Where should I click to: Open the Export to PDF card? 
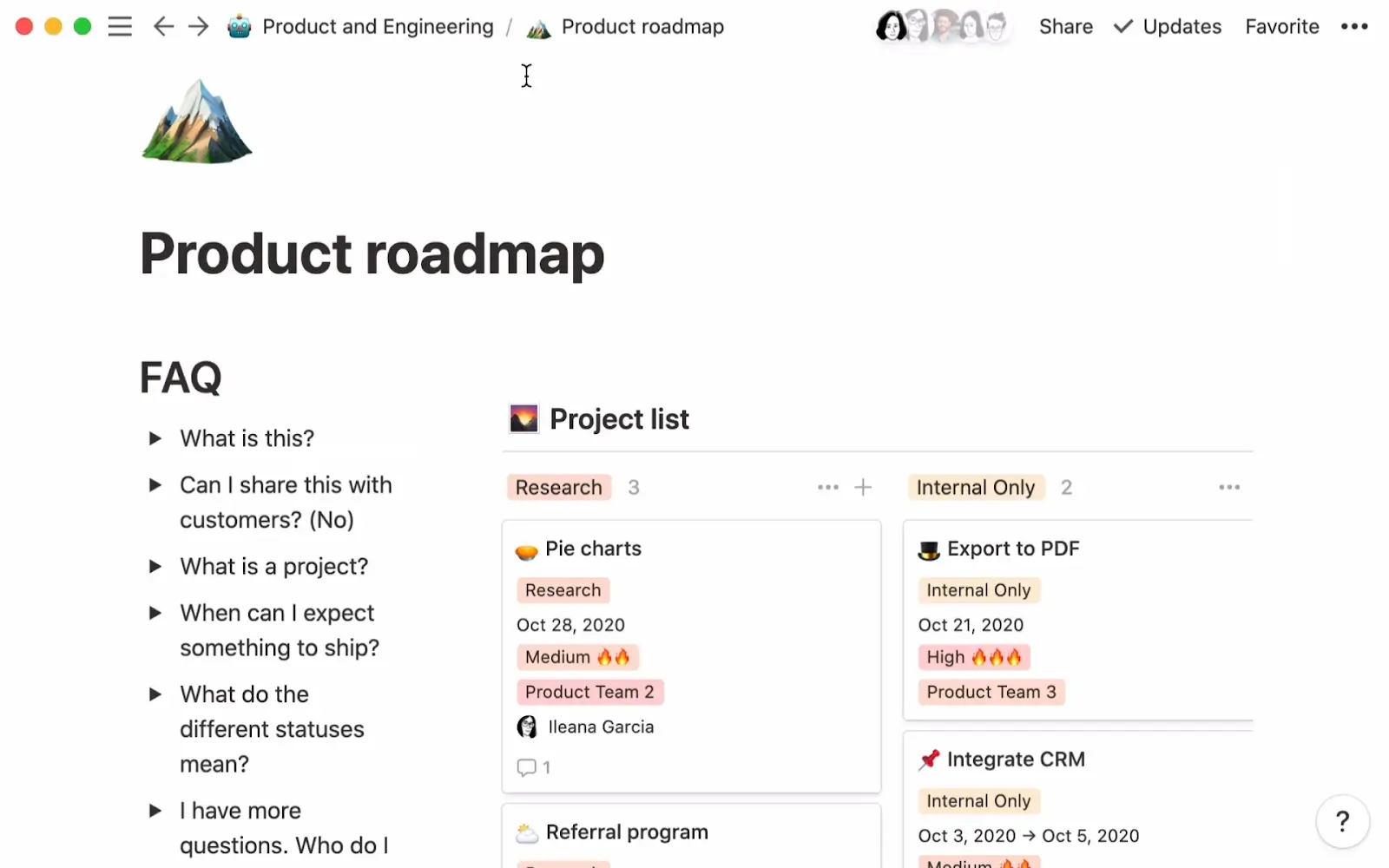pos(1013,549)
